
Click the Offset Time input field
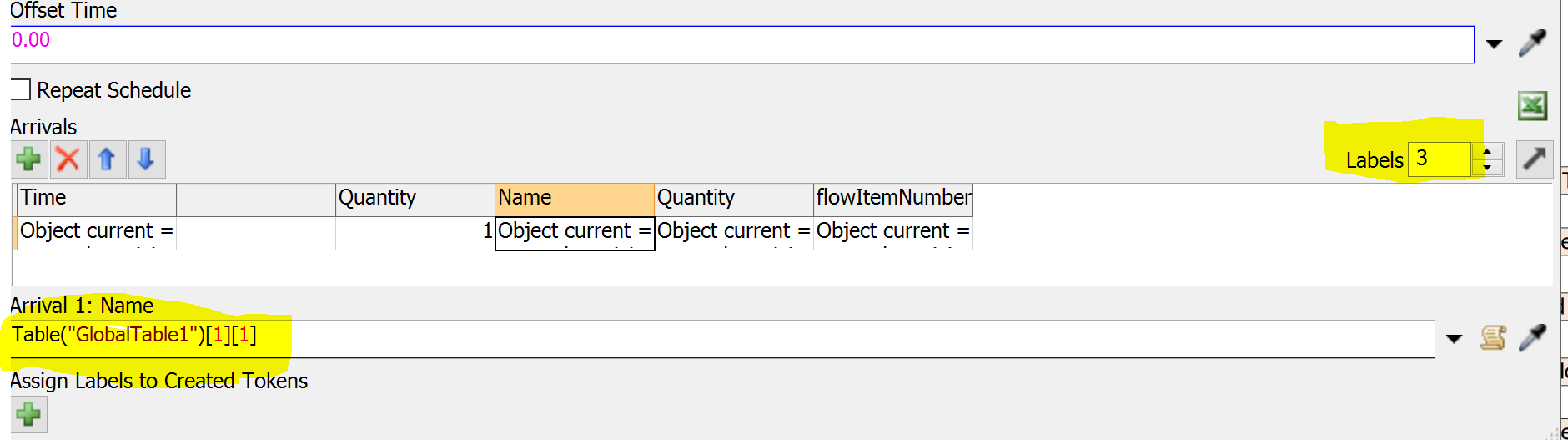click(741, 44)
